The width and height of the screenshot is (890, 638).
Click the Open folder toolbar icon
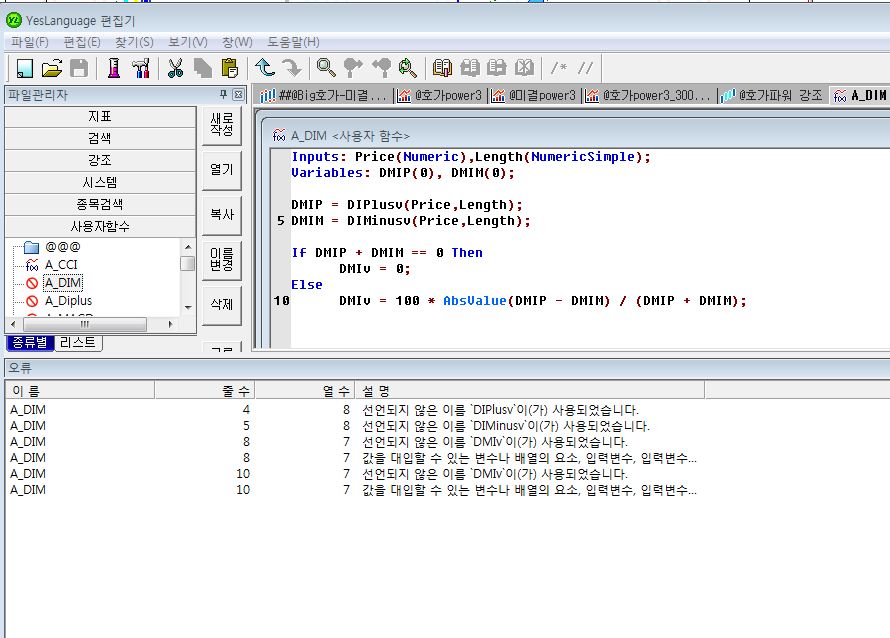click(52, 68)
